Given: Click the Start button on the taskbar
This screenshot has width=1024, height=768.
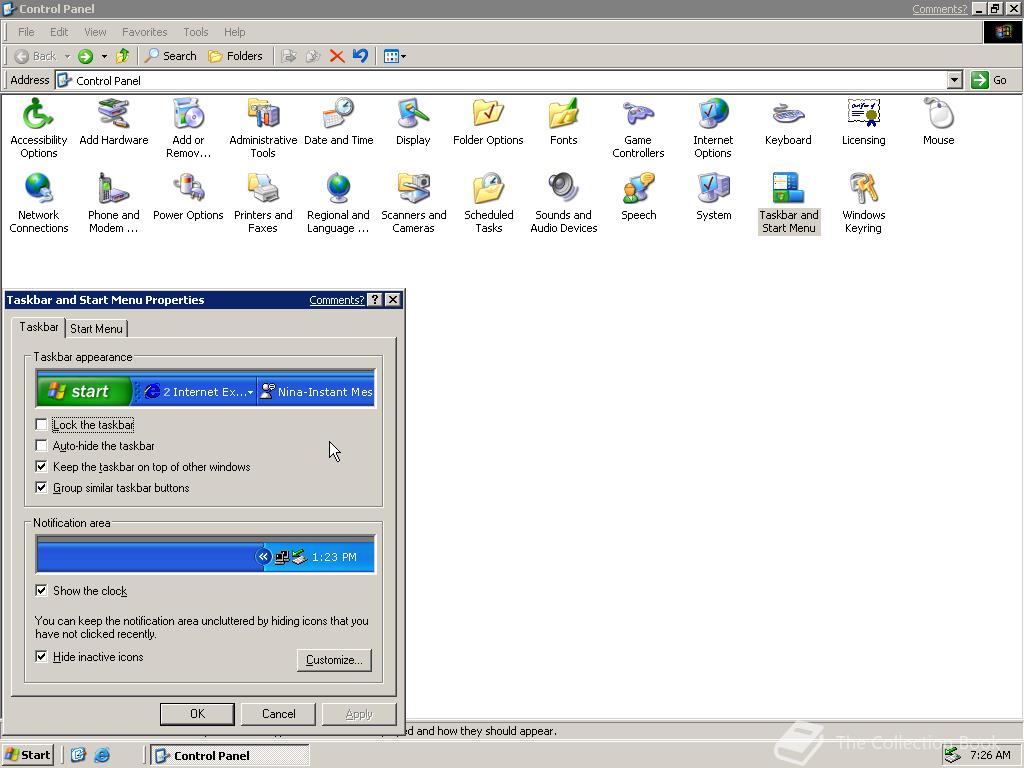Looking at the screenshot, I should [x=27, y=754].
